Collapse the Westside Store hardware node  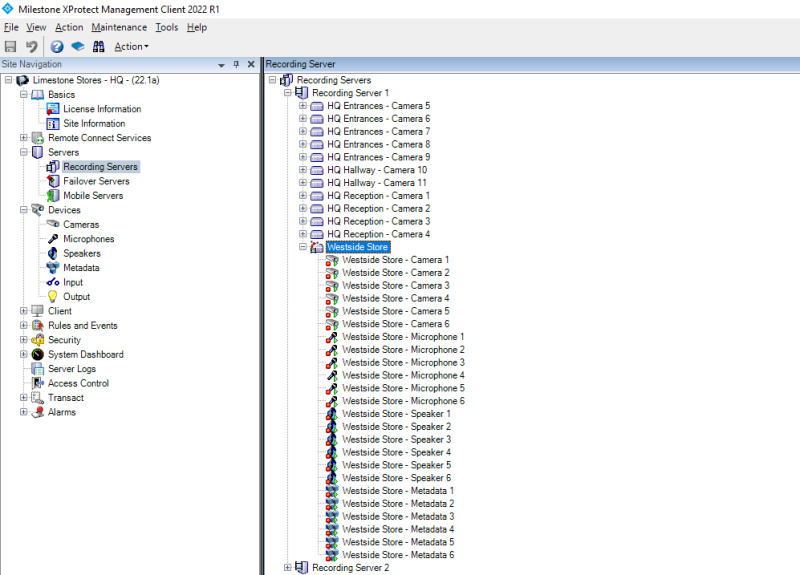(x=303, y=247)
